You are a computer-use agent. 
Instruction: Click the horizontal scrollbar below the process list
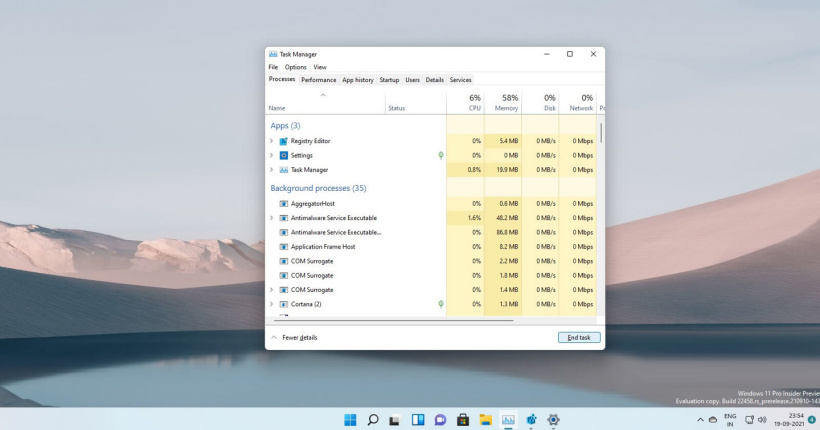pos(394,320)
